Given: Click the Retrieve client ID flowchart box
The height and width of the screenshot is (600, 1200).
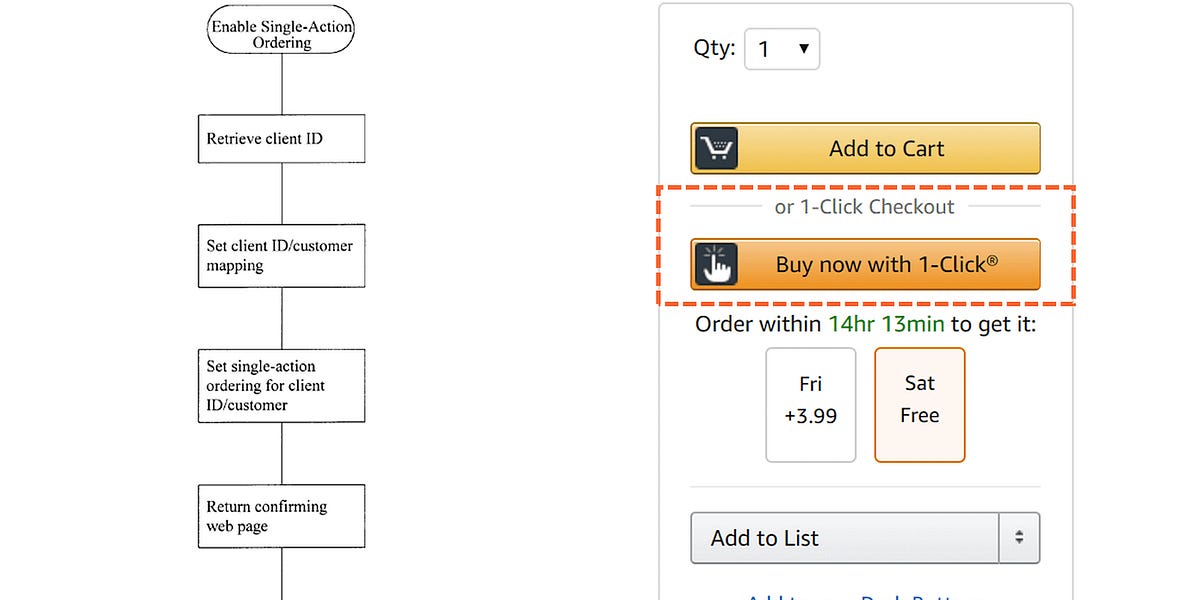Looking at the screenshot, I should coord(281,138).
